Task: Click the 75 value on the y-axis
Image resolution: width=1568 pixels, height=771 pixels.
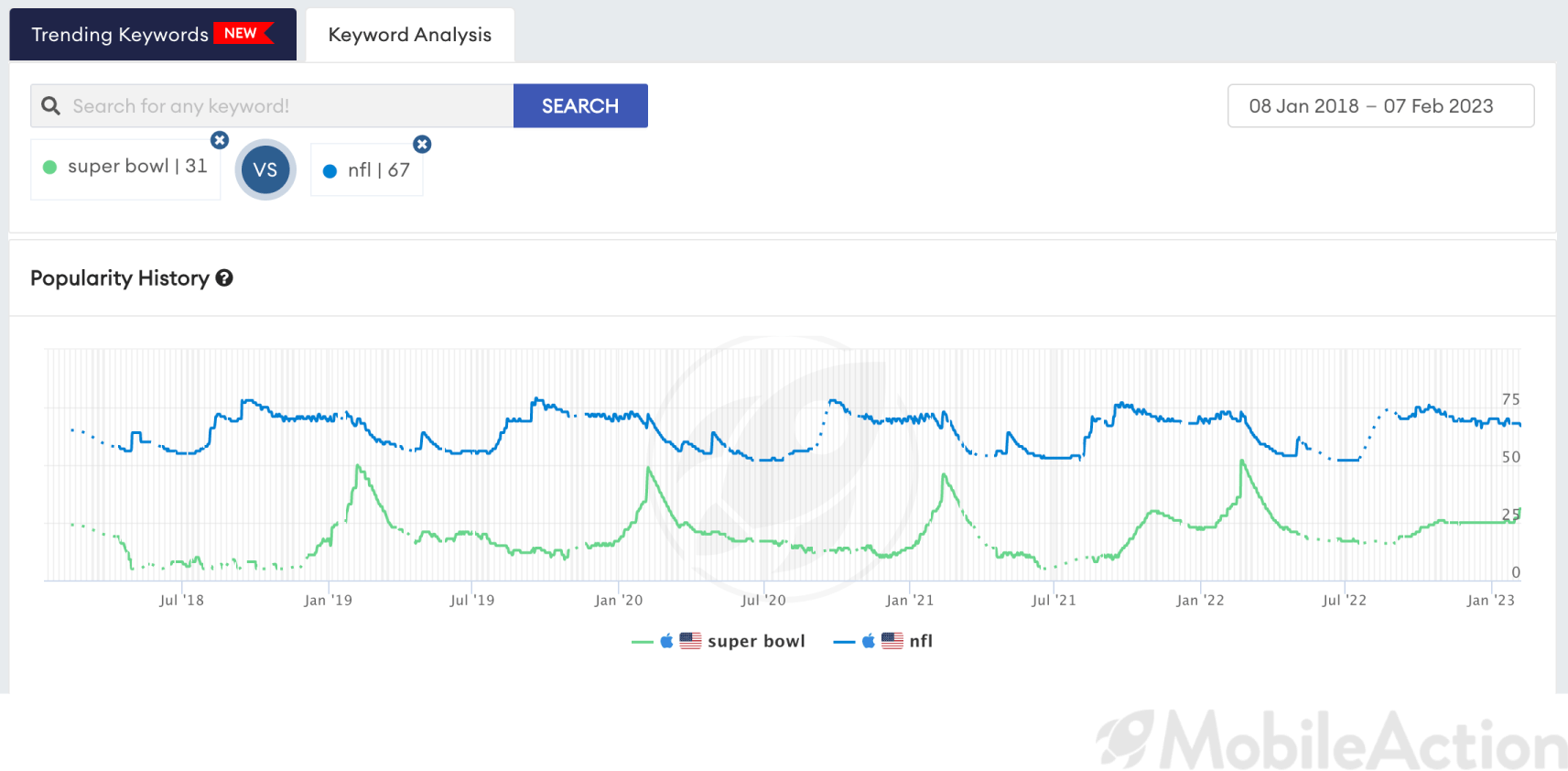Action: 1510,399
